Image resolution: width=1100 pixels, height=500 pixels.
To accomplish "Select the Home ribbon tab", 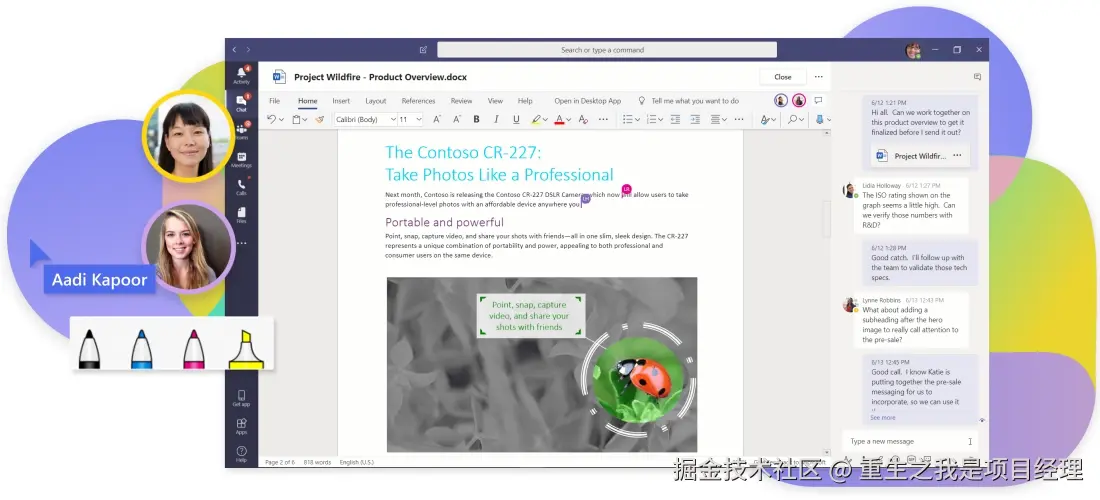I will point(308,101).
